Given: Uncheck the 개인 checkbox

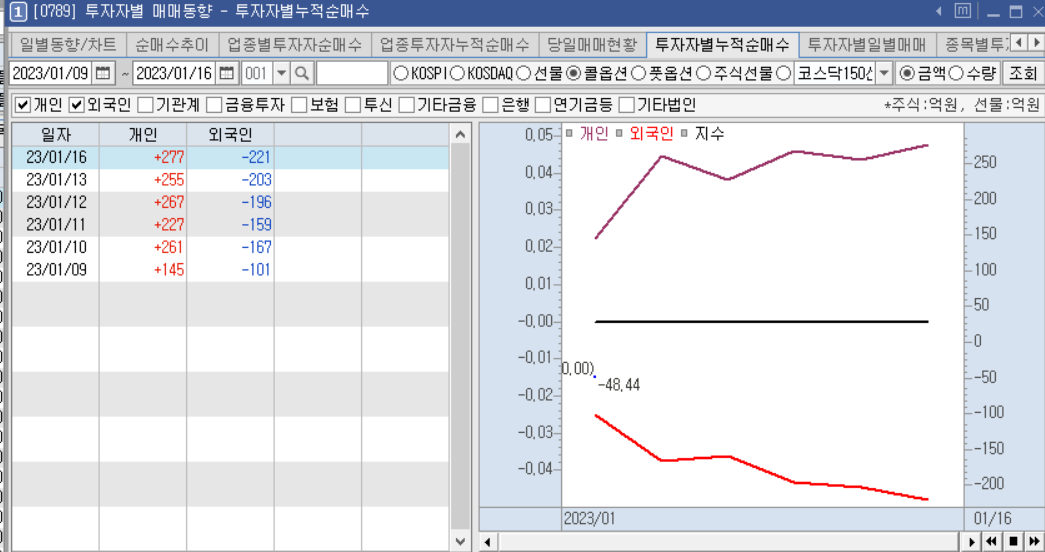Looking at the screenshot, I should (x=23, y=105).
